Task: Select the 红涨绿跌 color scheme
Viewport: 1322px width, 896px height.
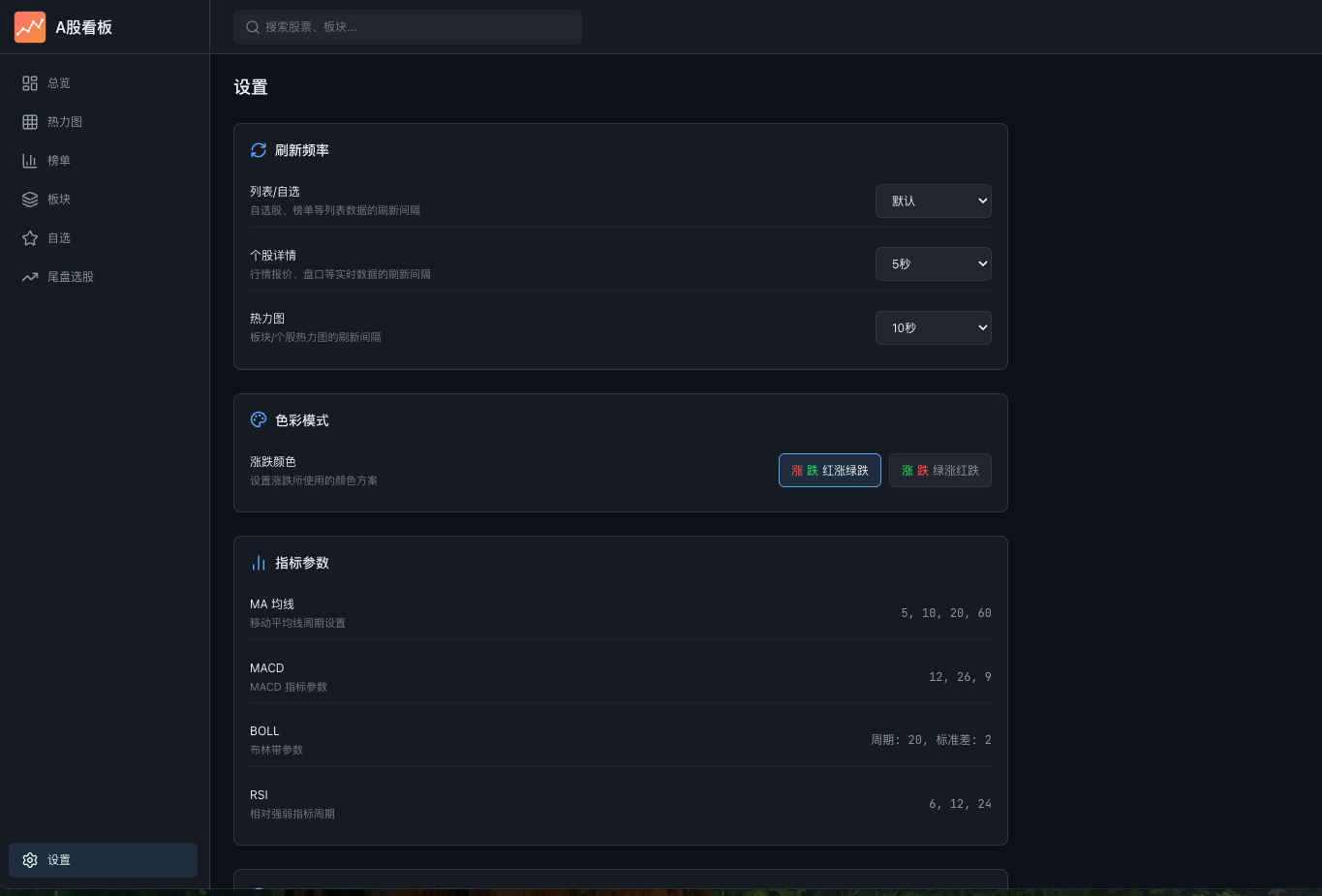Action: (829, 470)
